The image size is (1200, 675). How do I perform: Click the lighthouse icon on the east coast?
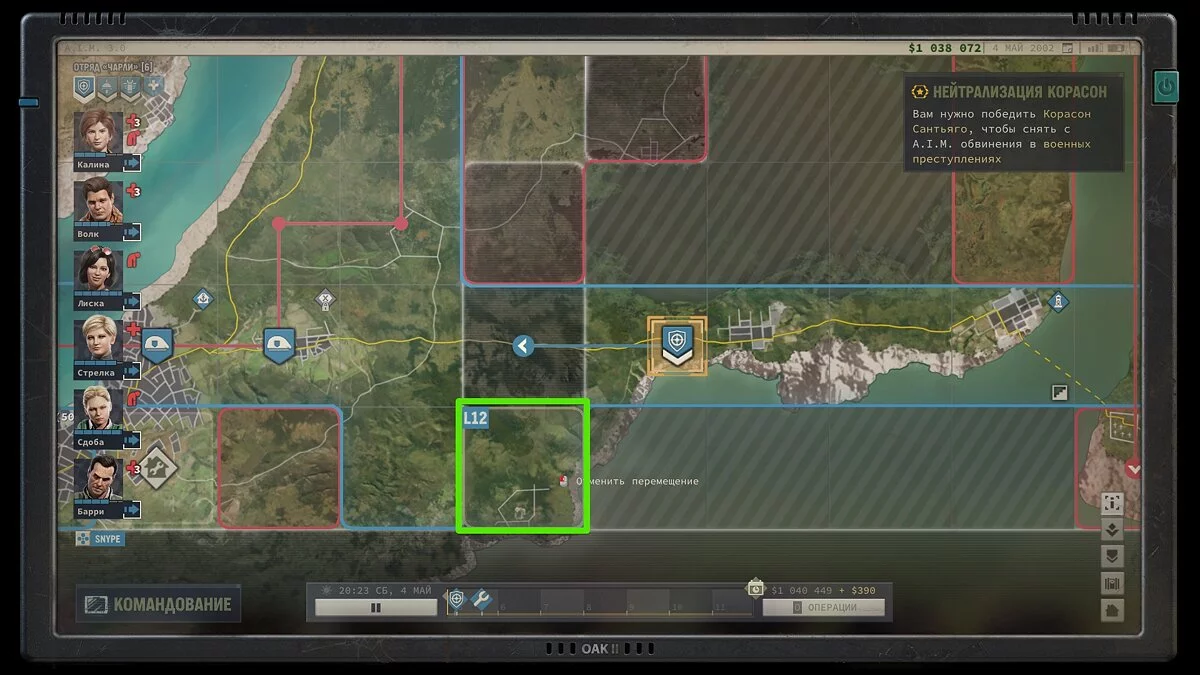1057,300
